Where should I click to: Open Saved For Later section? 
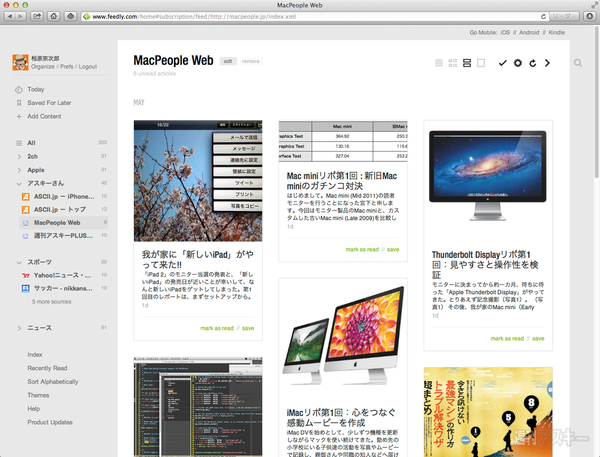tap(48, 102)
